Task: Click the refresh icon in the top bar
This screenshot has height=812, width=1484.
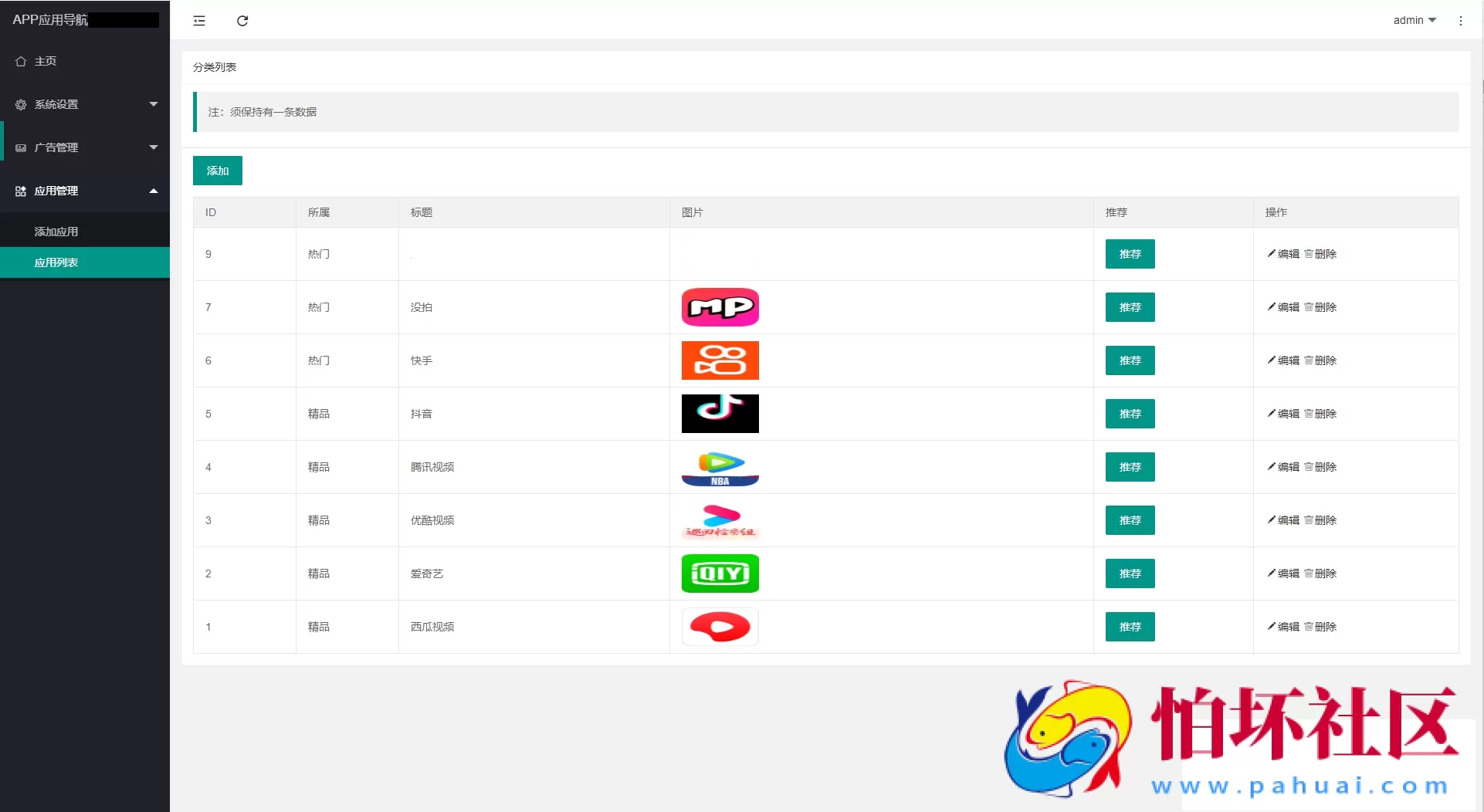Action: coord(242,21)
